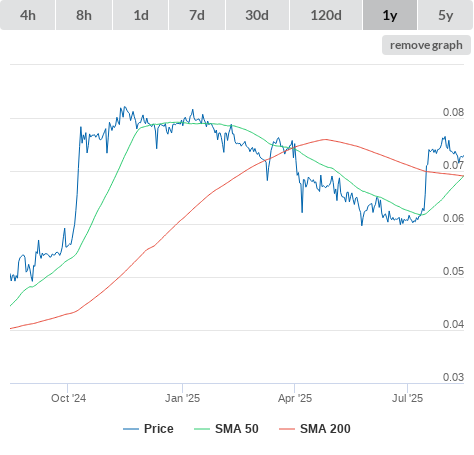Click the remove graph button
Screen dimensions: 474x455
pyautogui.click(x=426, y=45)
